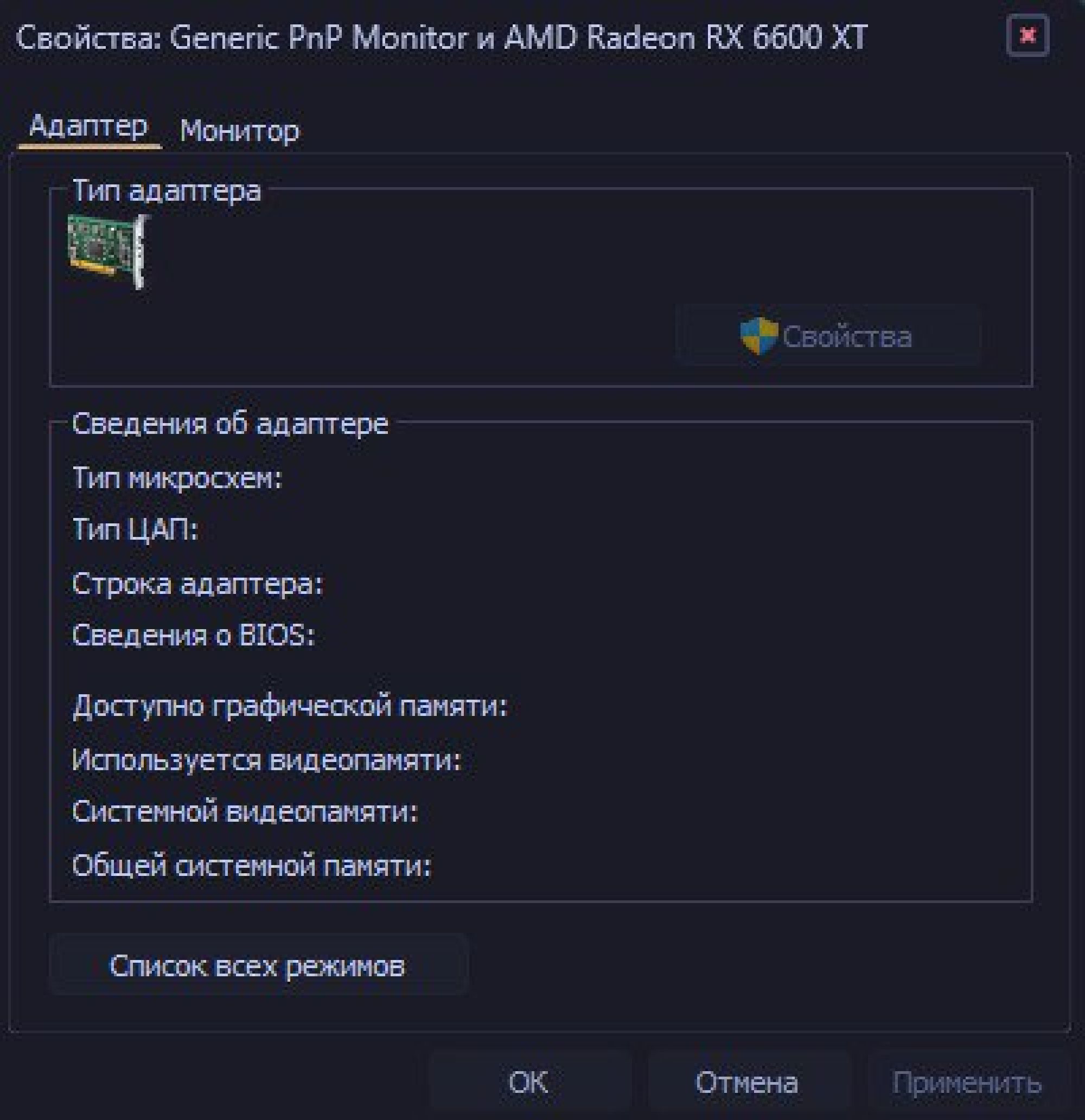1085x1120 pixels.
Task: Click the Тип адаптера group heading
Action: click(167, 190)
